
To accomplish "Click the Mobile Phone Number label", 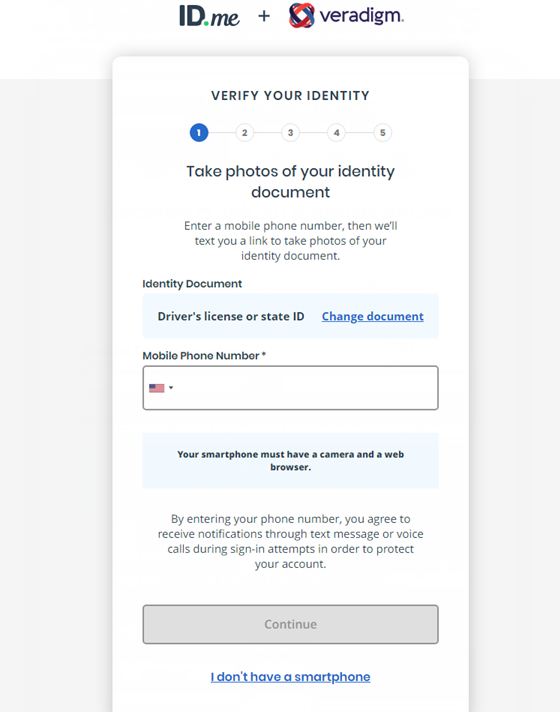I will click(204, 356).
